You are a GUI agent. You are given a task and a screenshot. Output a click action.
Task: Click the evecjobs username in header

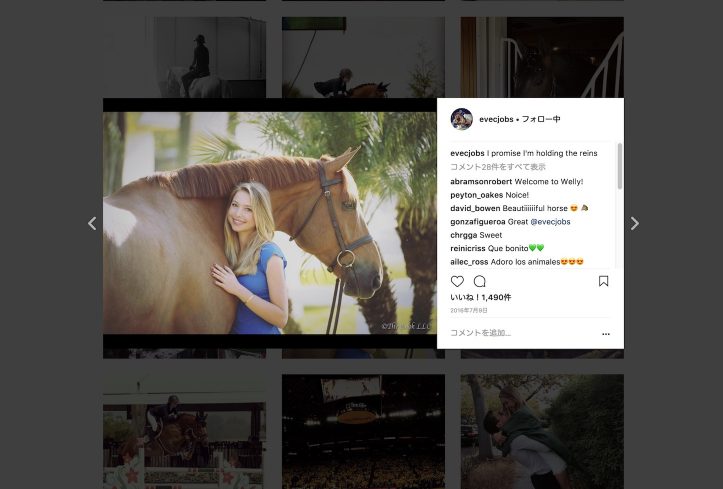[x=496, y=120]
